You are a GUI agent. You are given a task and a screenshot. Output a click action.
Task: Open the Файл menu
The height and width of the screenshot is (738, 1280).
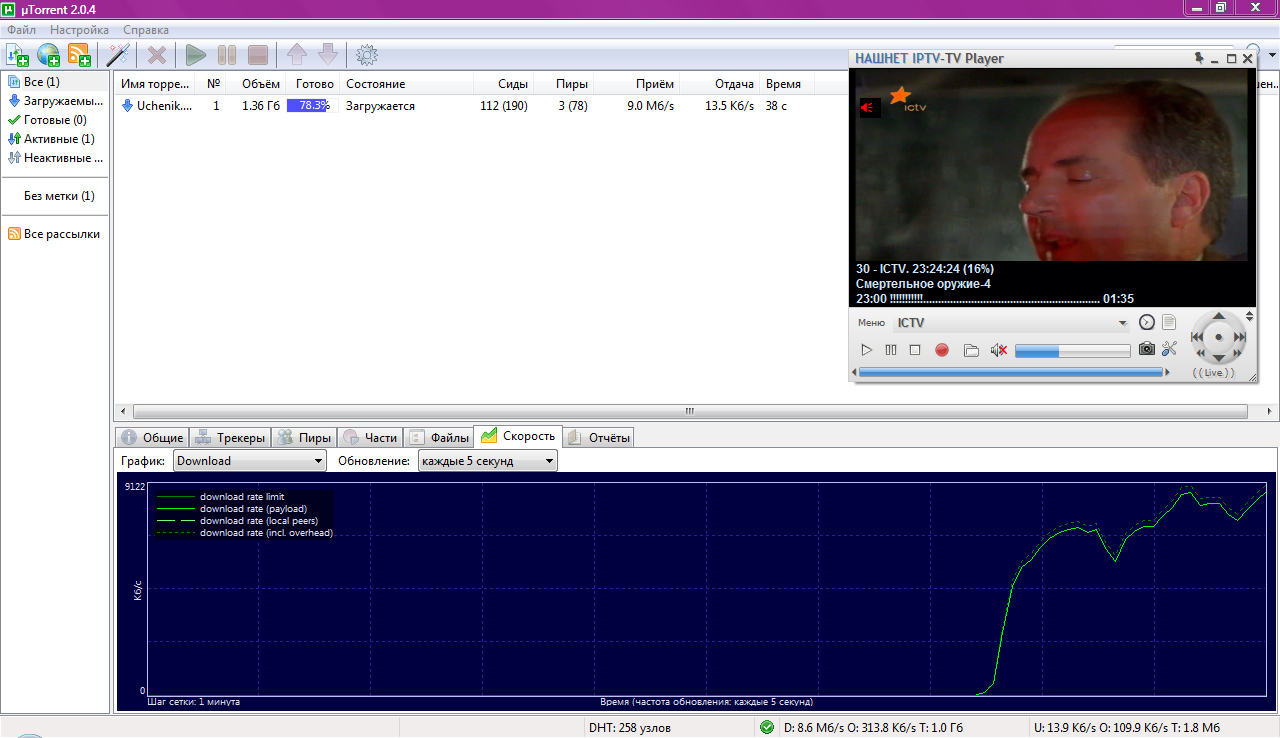[x=22, y=30]
